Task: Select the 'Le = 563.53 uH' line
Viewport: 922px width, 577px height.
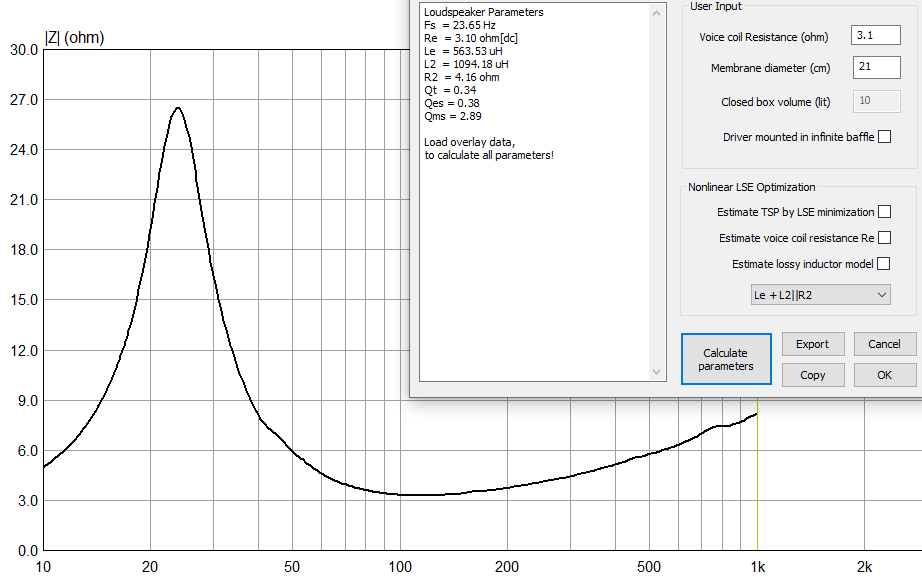Action: (463, 51)
